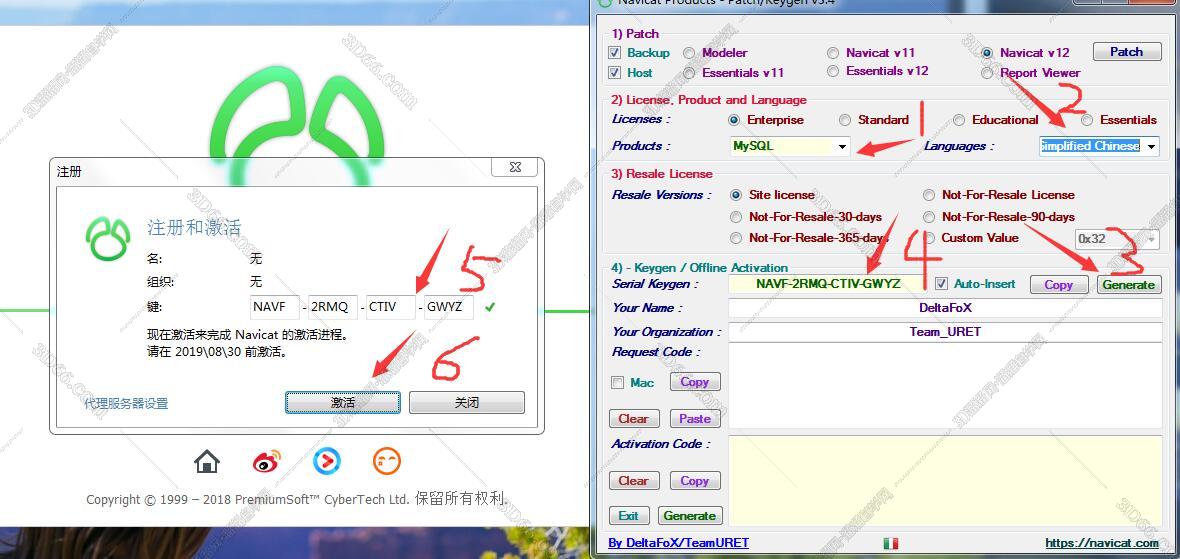Click Clear under Request Code
Screen dimensions: 1180x559
(634, 418)
